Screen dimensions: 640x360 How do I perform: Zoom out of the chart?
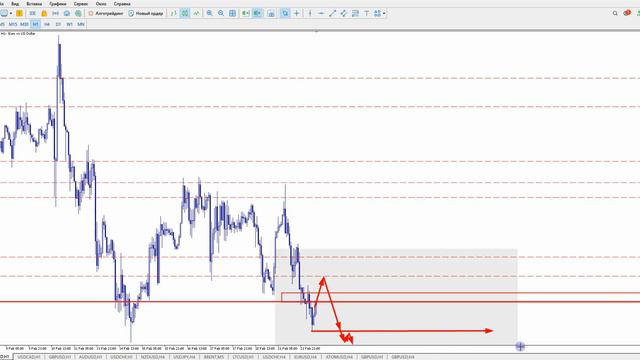tap(221, 13)
